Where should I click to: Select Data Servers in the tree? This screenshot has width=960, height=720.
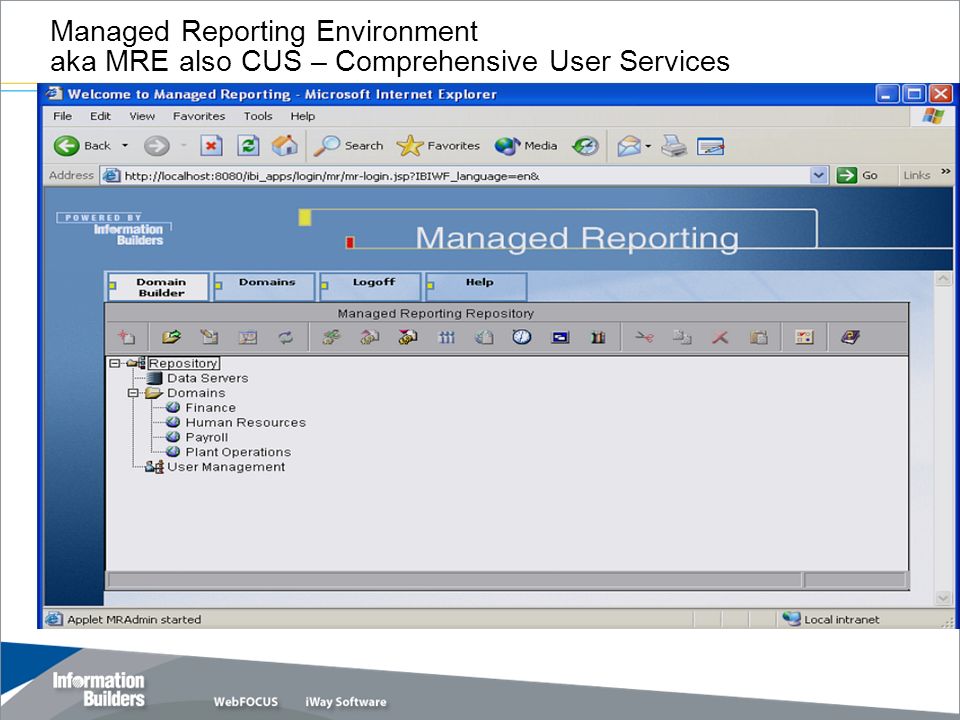click(208, 378)
